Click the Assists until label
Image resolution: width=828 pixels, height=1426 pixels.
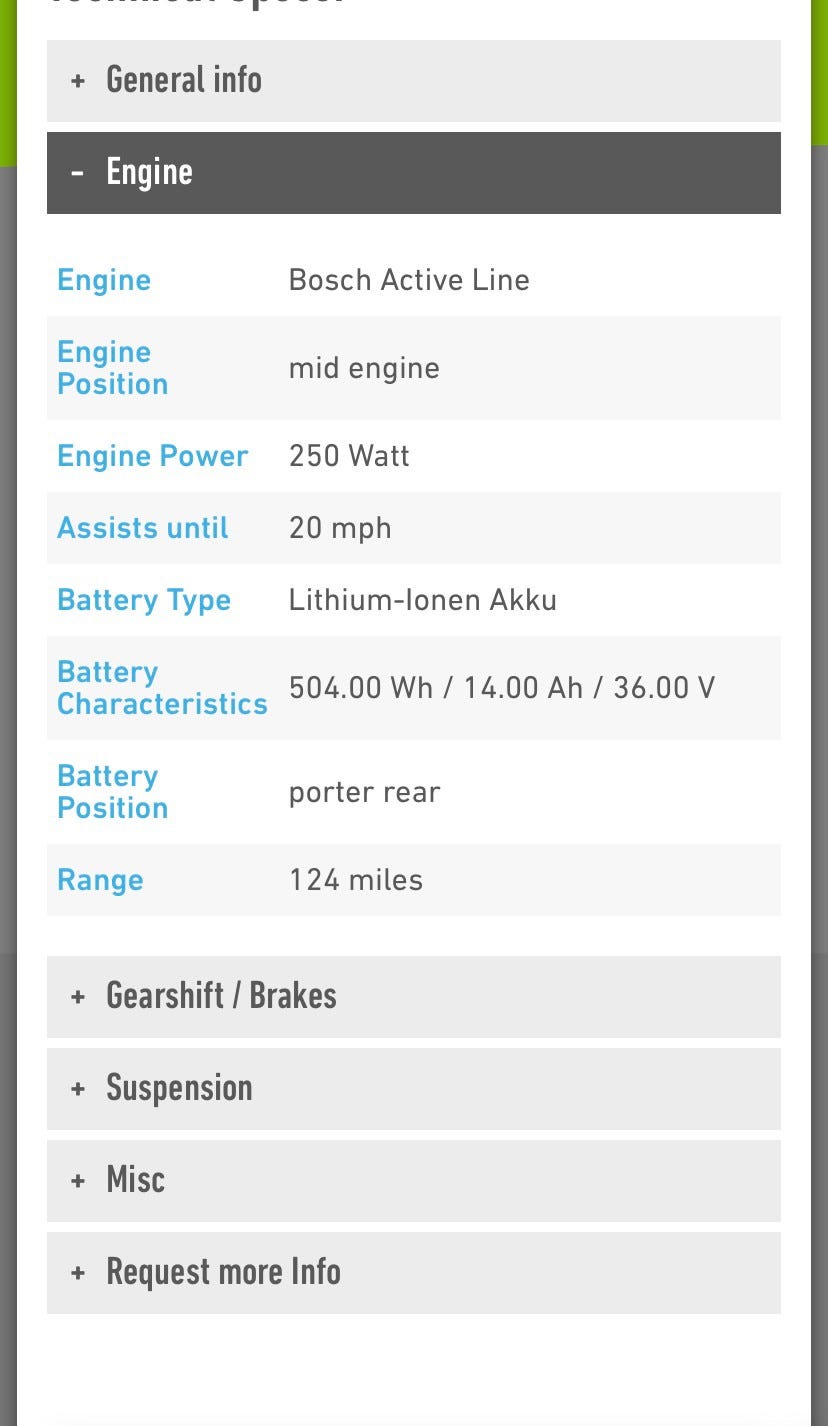click(x=142, y=528)
